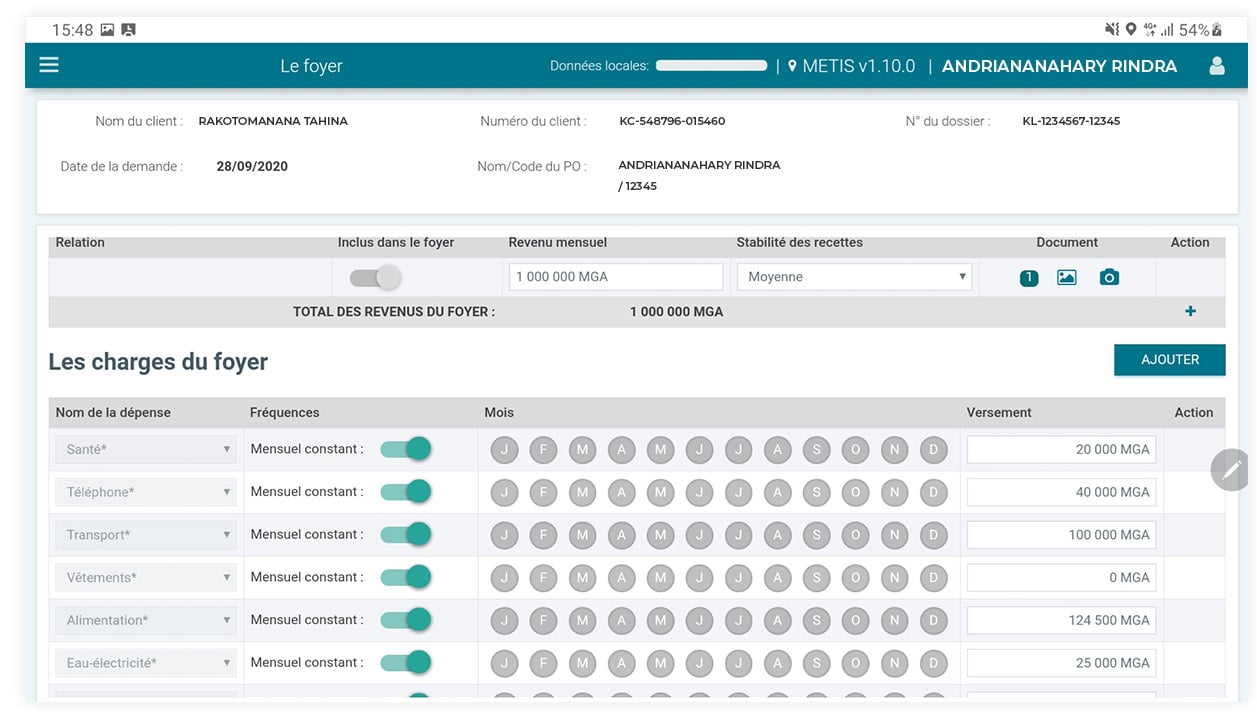Toggle Mensuel constant for Téléphone
This screenshot has width=1257, height=718.
point(406,491)
